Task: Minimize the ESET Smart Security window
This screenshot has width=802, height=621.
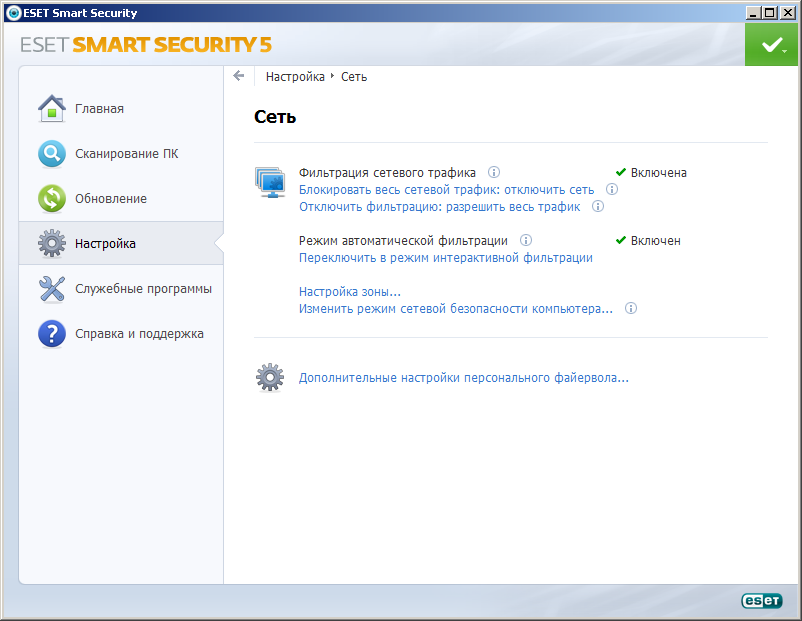Action: [x=752, y=13]
